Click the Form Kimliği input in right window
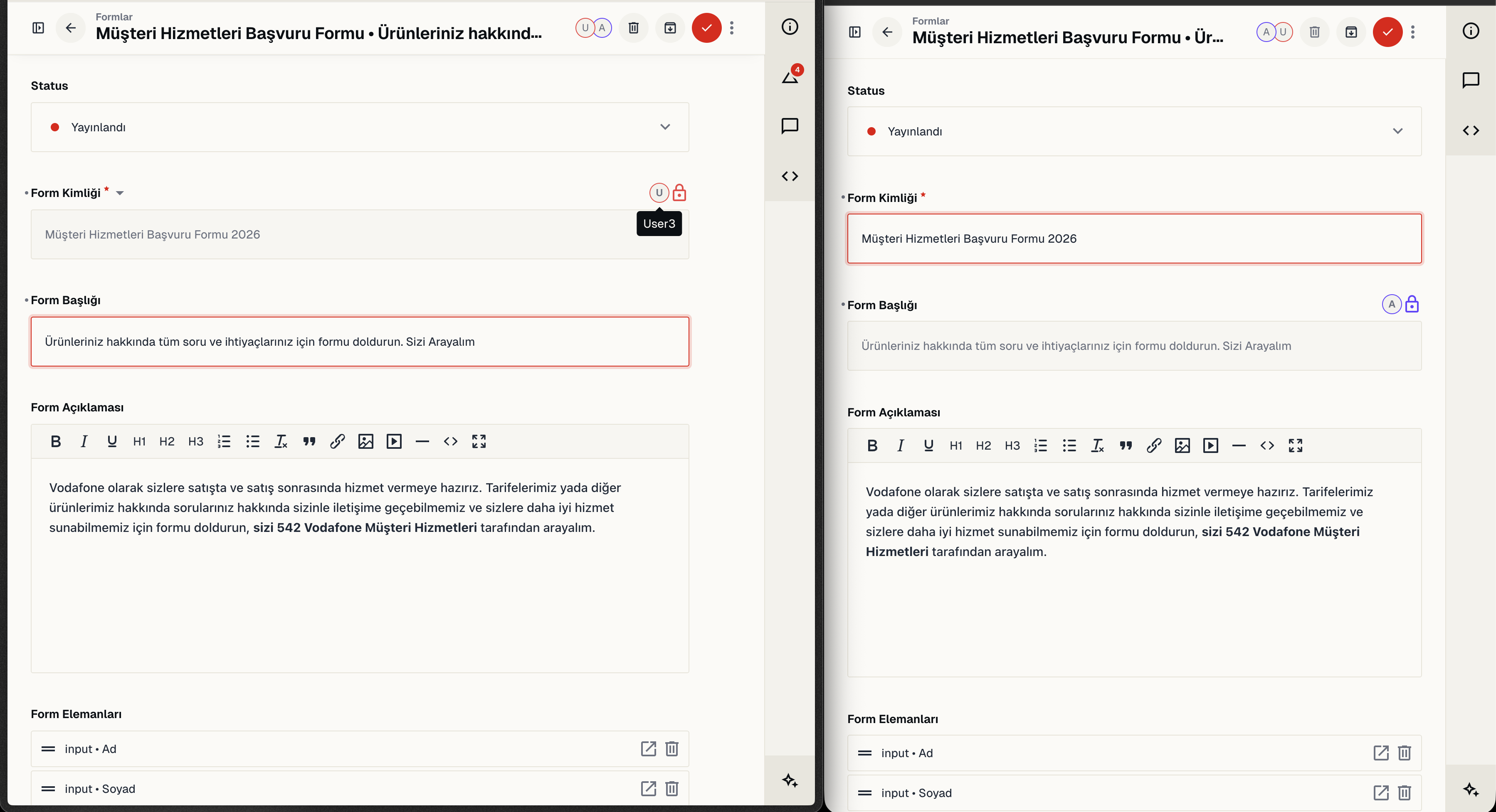The width and height of the screenshot is (1496, 812). pyautogui.click(x=1133, y=239)
